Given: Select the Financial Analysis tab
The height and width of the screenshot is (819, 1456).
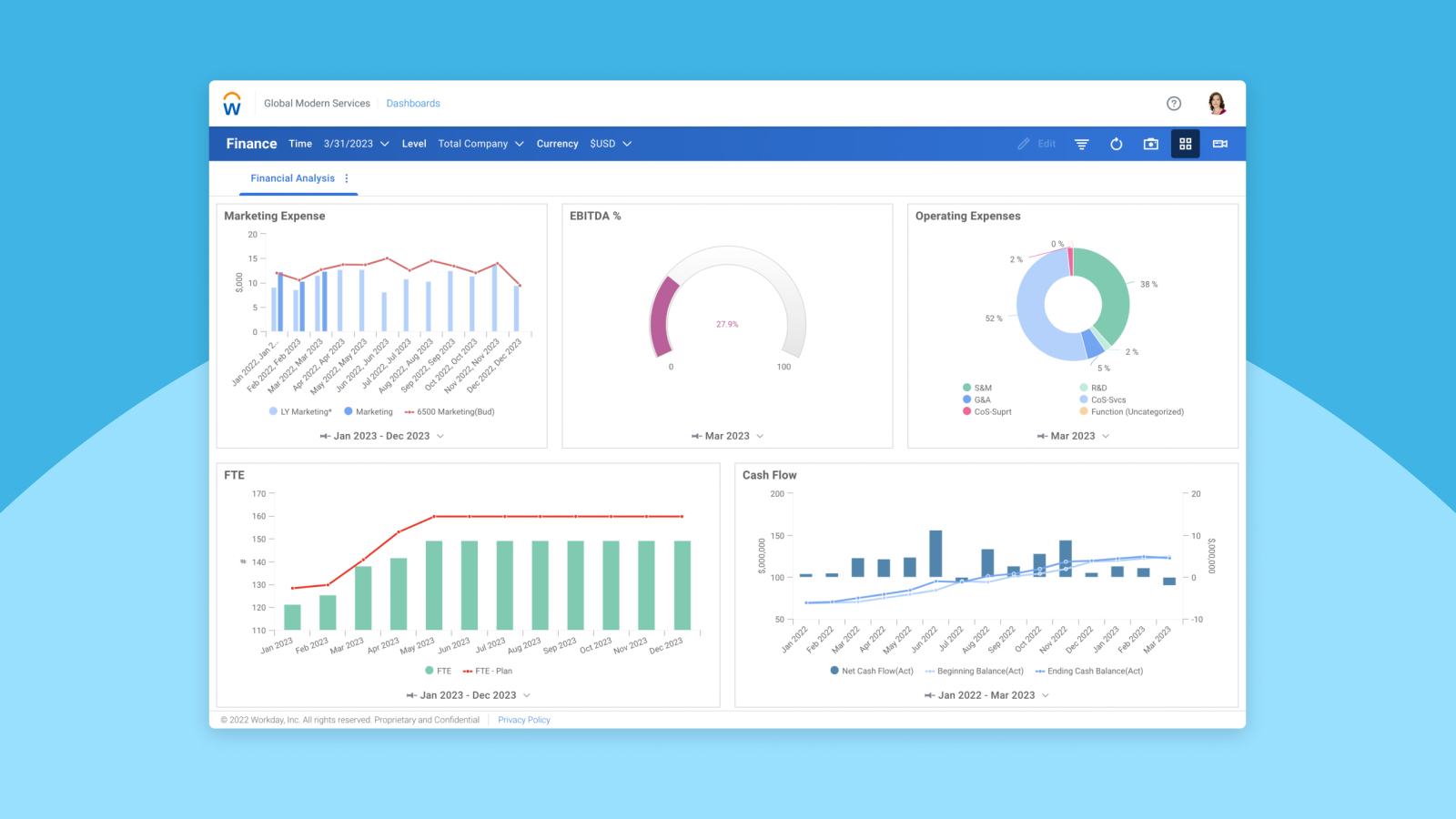Looking at the screenshot, I should [x=291, y=177].
